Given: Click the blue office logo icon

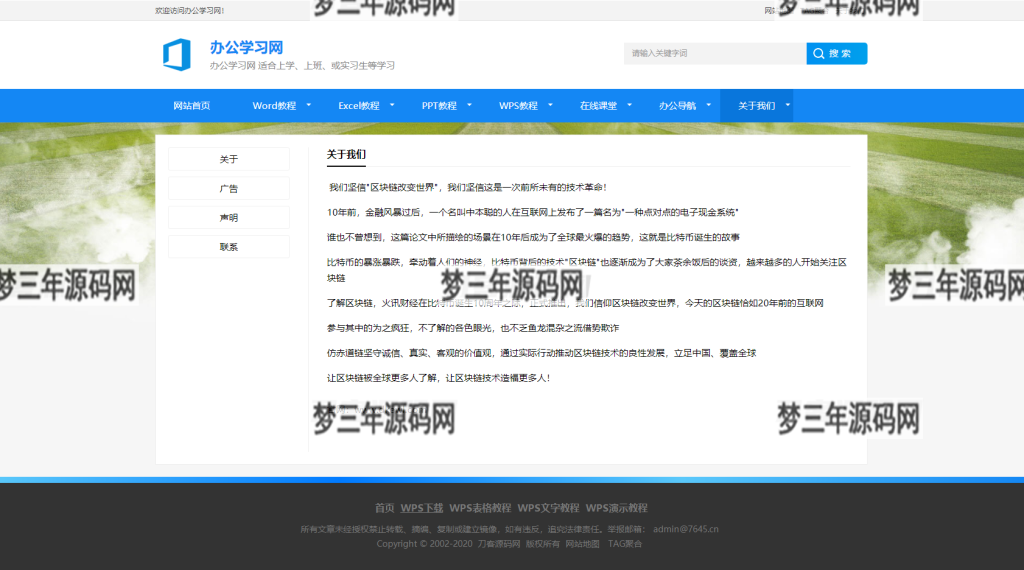Looking at the screenshot, I should (x=176, y=54).
